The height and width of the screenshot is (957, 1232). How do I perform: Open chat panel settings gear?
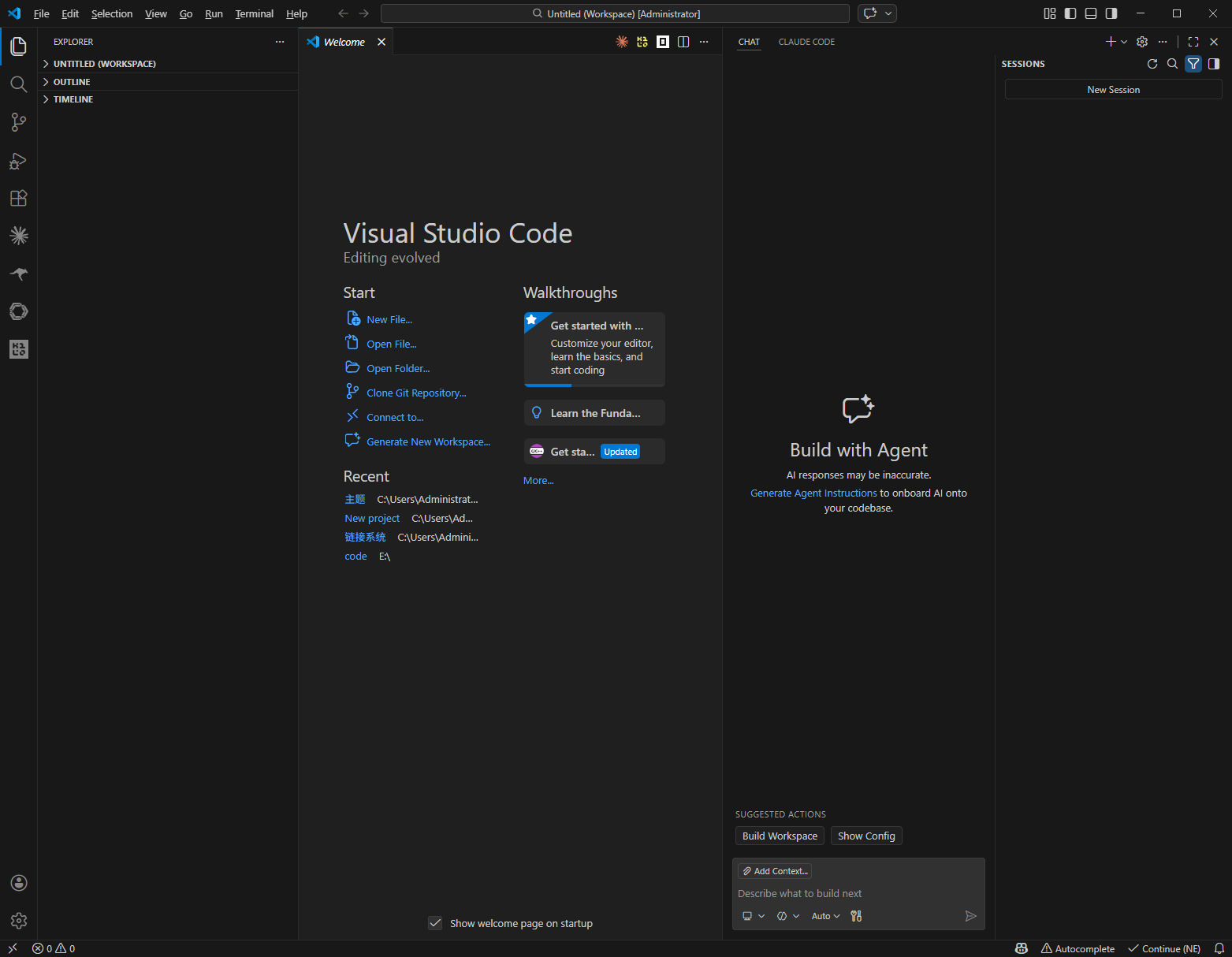1142,42
